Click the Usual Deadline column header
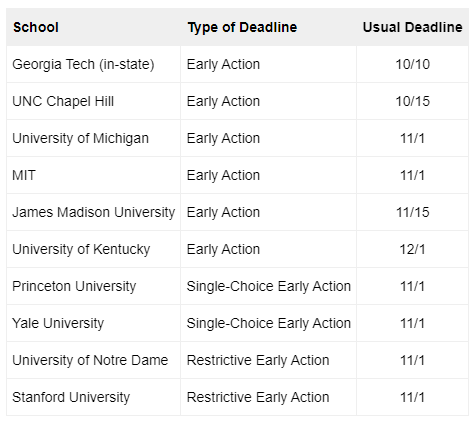 (412, 27)
